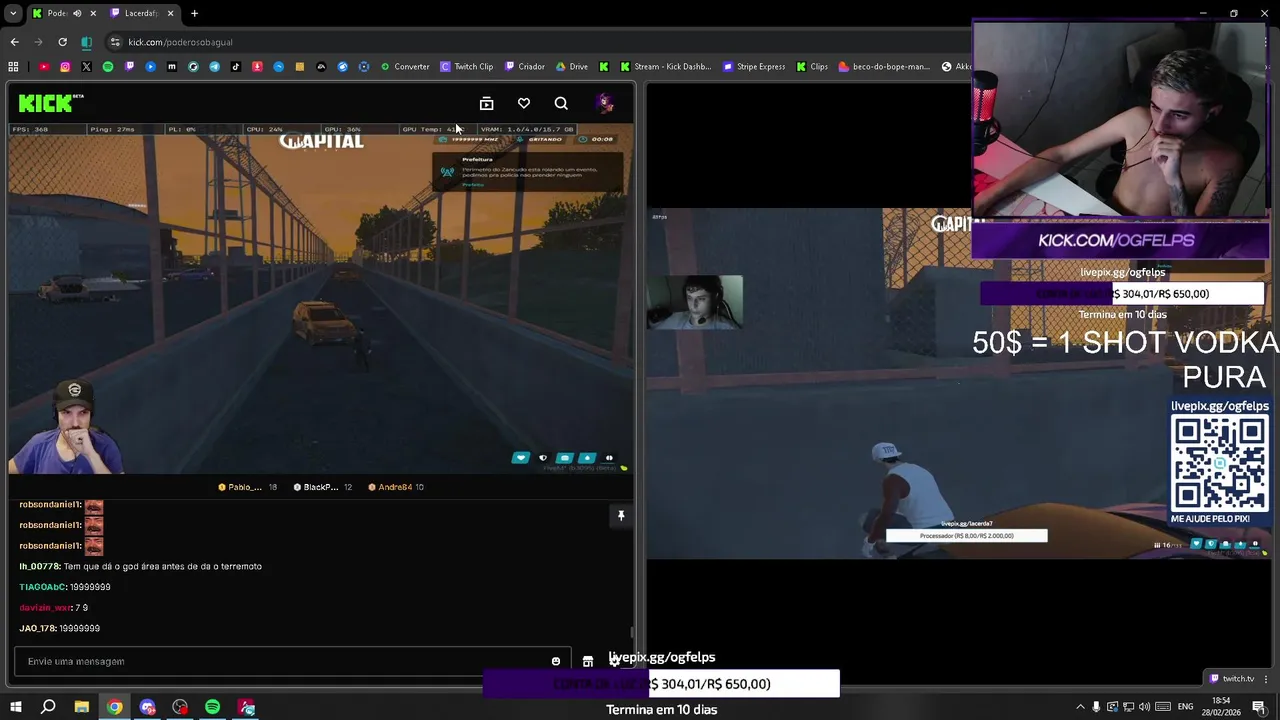Open the beco-do-bope bookmark
This screenshot has width=1280, height=720.
click(884, 67)
